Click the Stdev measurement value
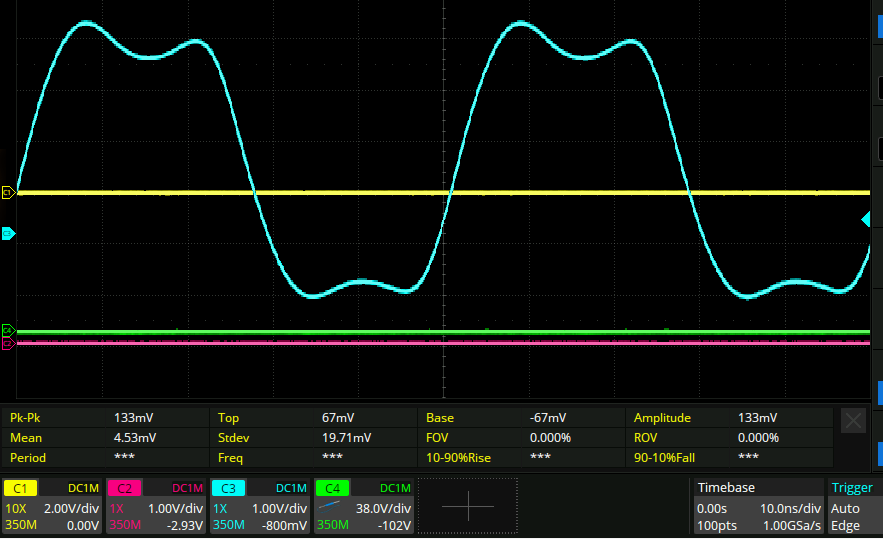Image resolution: width=883 pixels, height=539 pixels. [346, 438]
